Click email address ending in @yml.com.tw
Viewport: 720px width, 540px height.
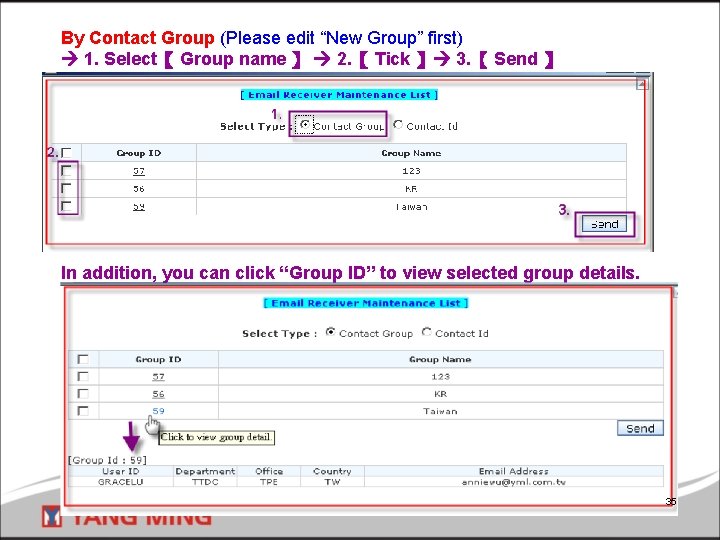click(x=513, y=482)
